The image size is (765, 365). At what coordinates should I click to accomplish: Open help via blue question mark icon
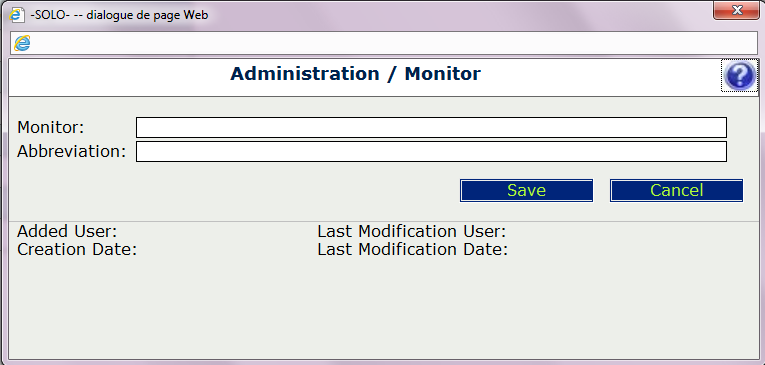point(740,76)
